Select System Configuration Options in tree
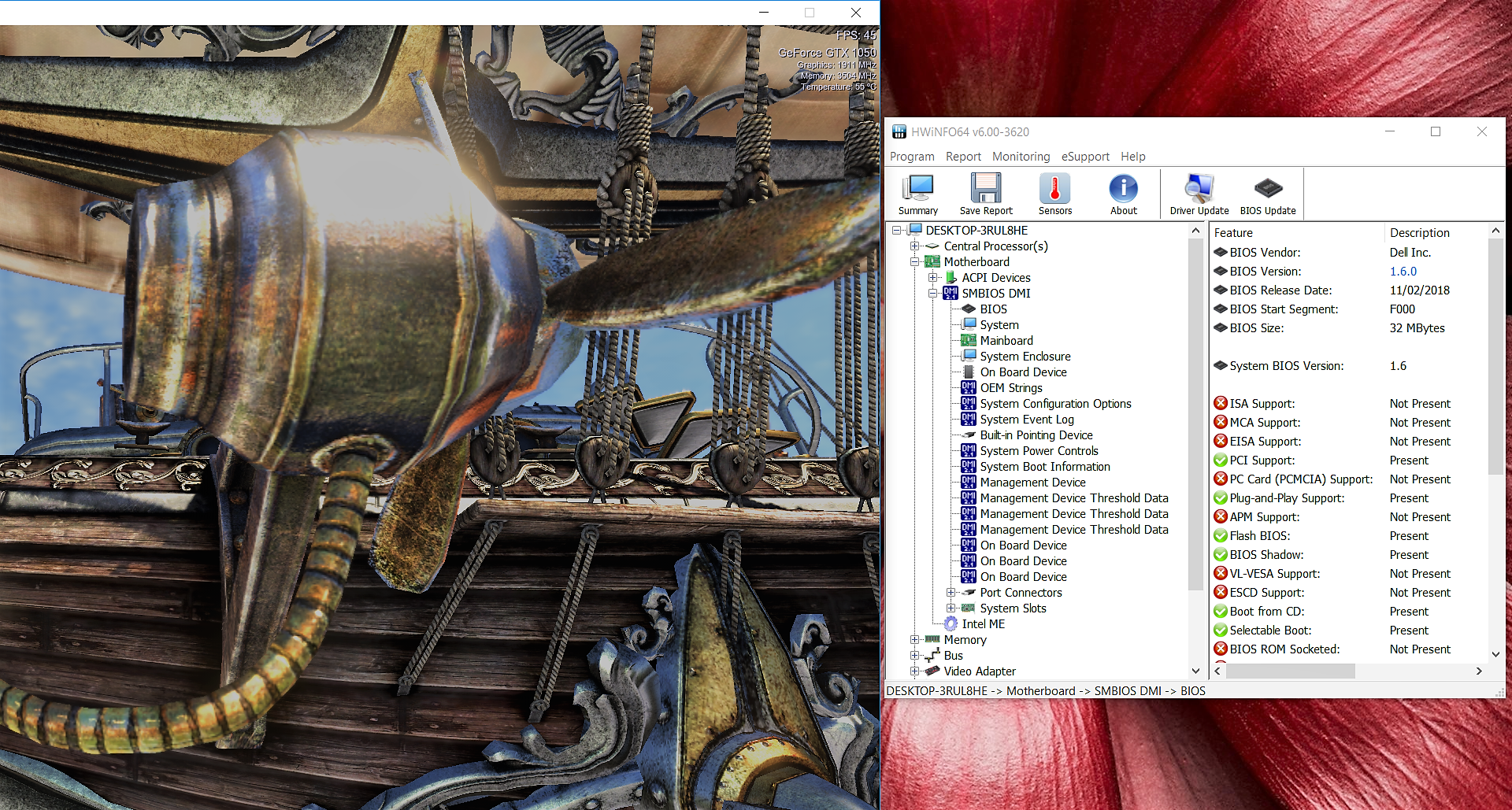The height and width of the screenshot is (810, 1512). point(1055,403)
